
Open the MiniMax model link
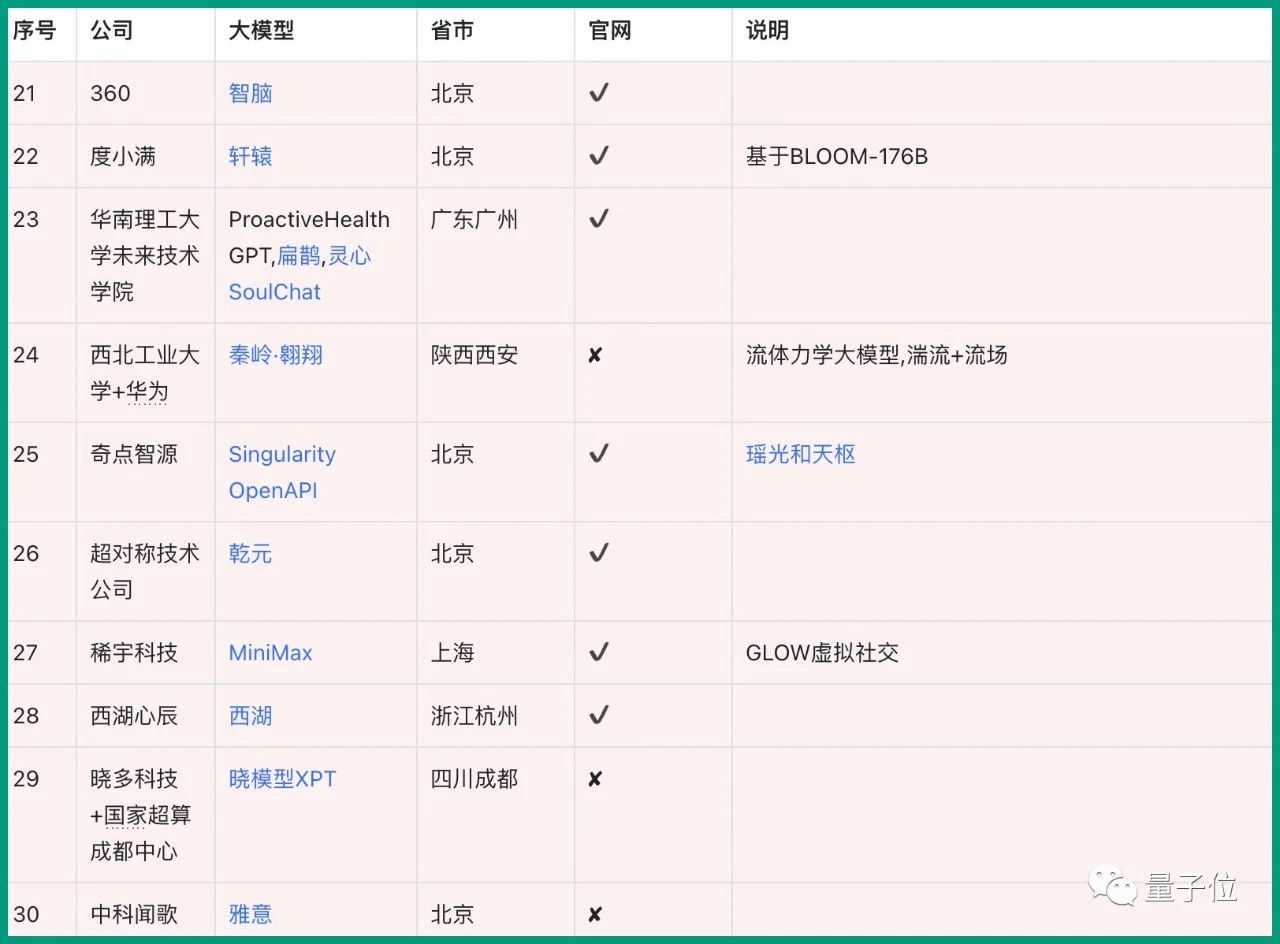(x=271, y=653)
